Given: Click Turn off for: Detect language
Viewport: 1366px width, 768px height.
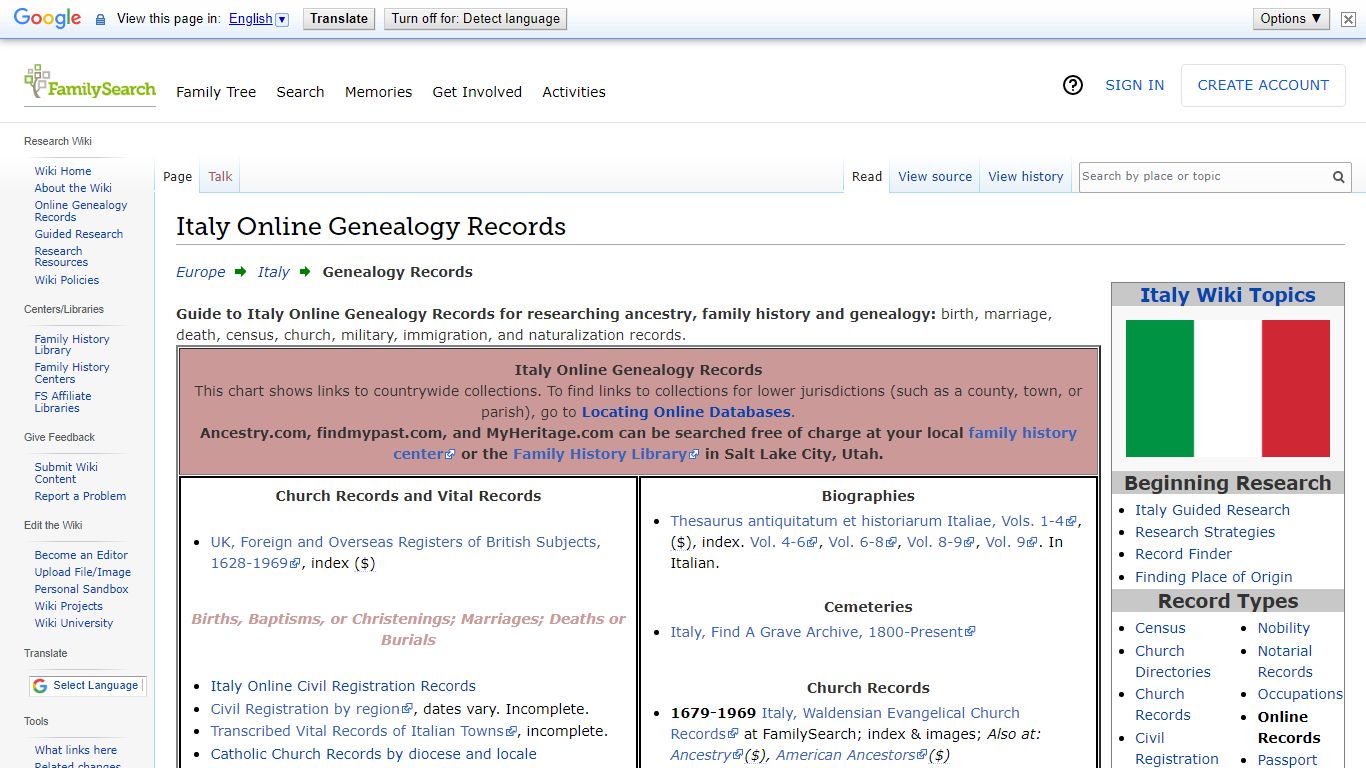Looking at the screenshot, I should pyautogui.click(x=475, y=19).
